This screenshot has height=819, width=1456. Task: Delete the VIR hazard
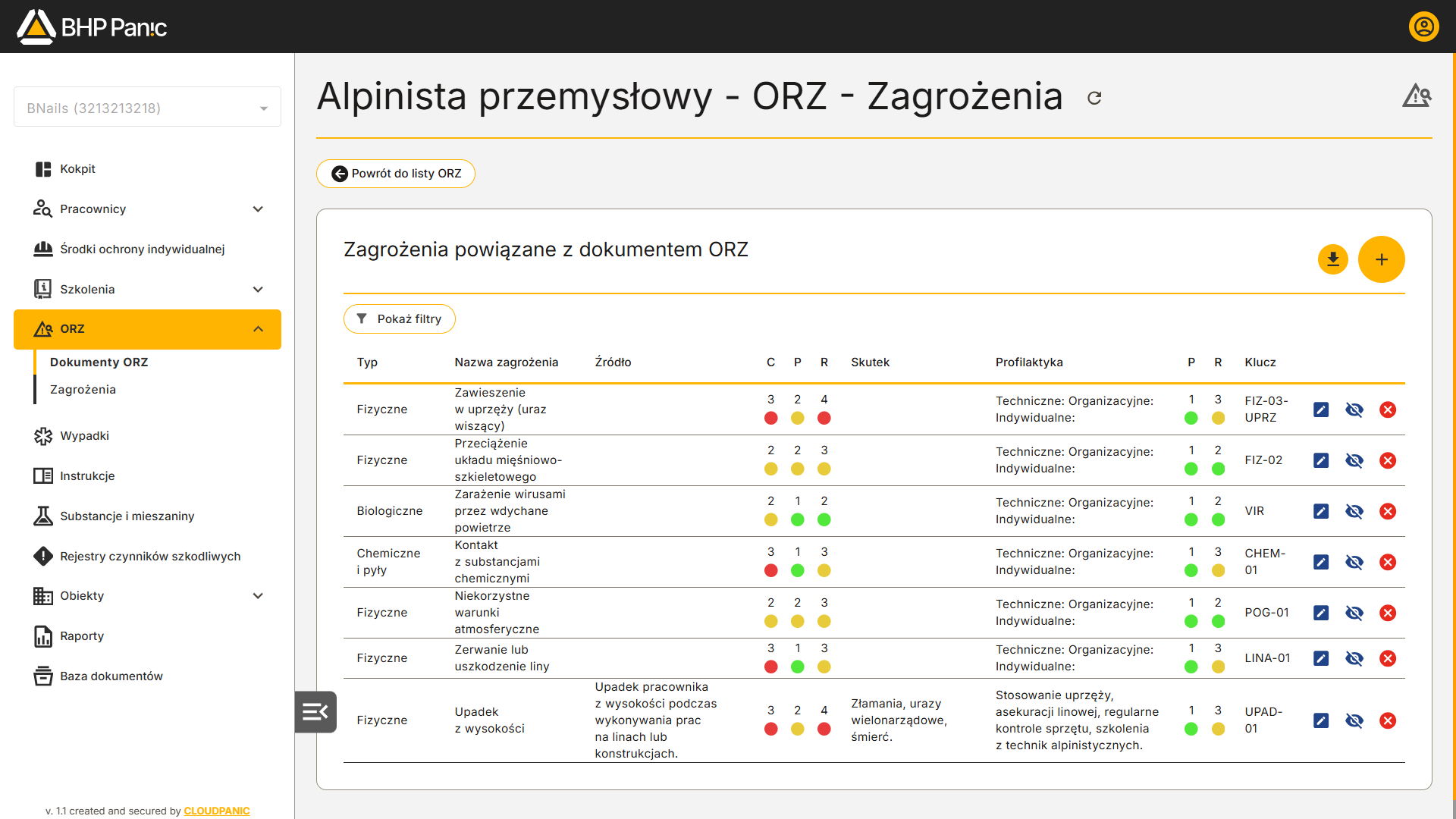pos(1388,511)
